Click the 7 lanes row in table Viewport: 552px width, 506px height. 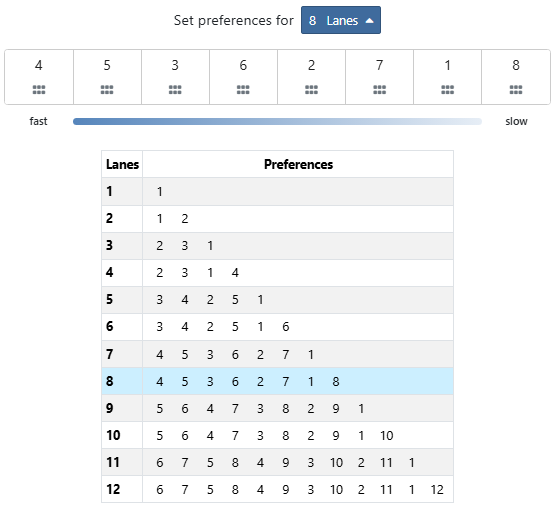[x=277, y=354]
